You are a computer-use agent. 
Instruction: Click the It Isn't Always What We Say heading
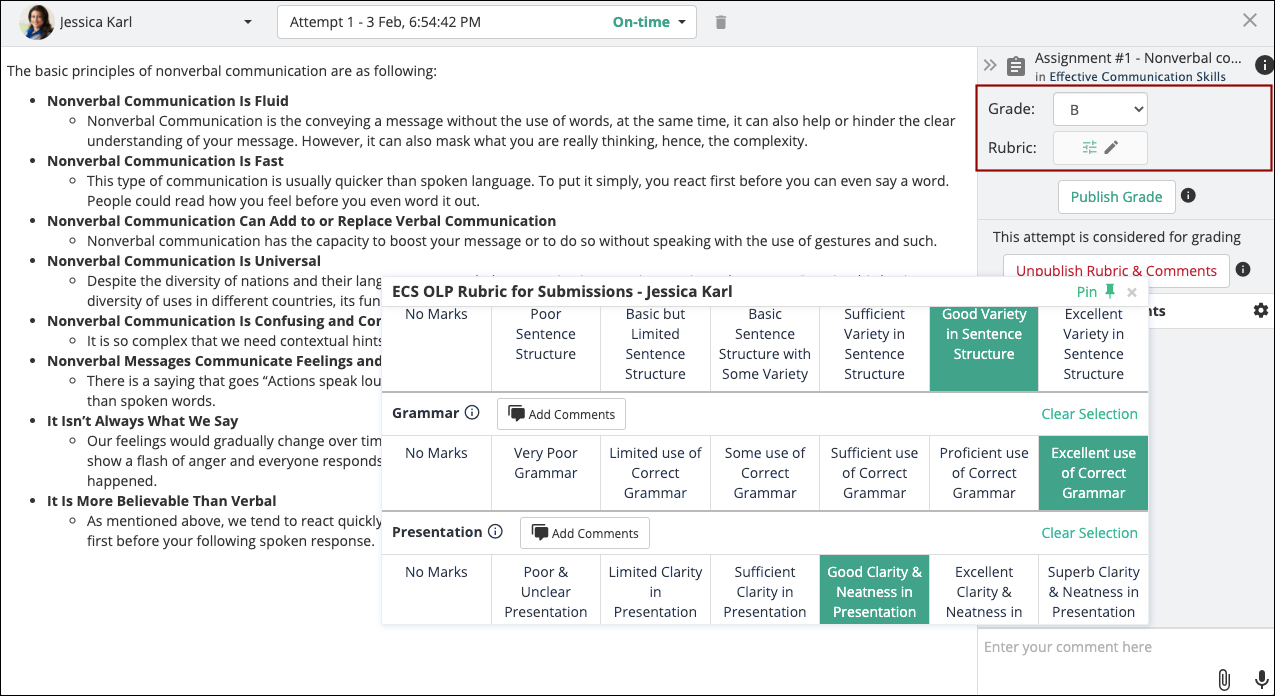143,421
